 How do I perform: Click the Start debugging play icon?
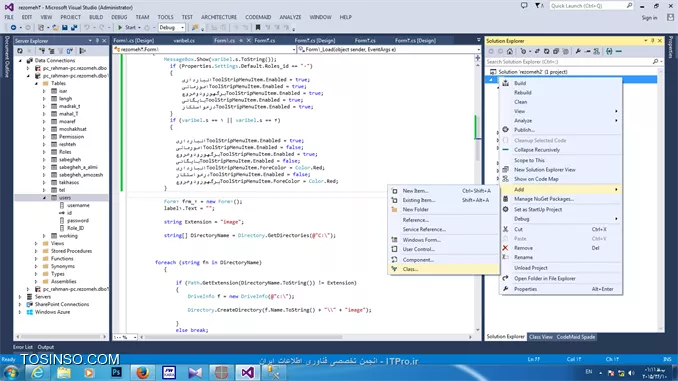120,28
